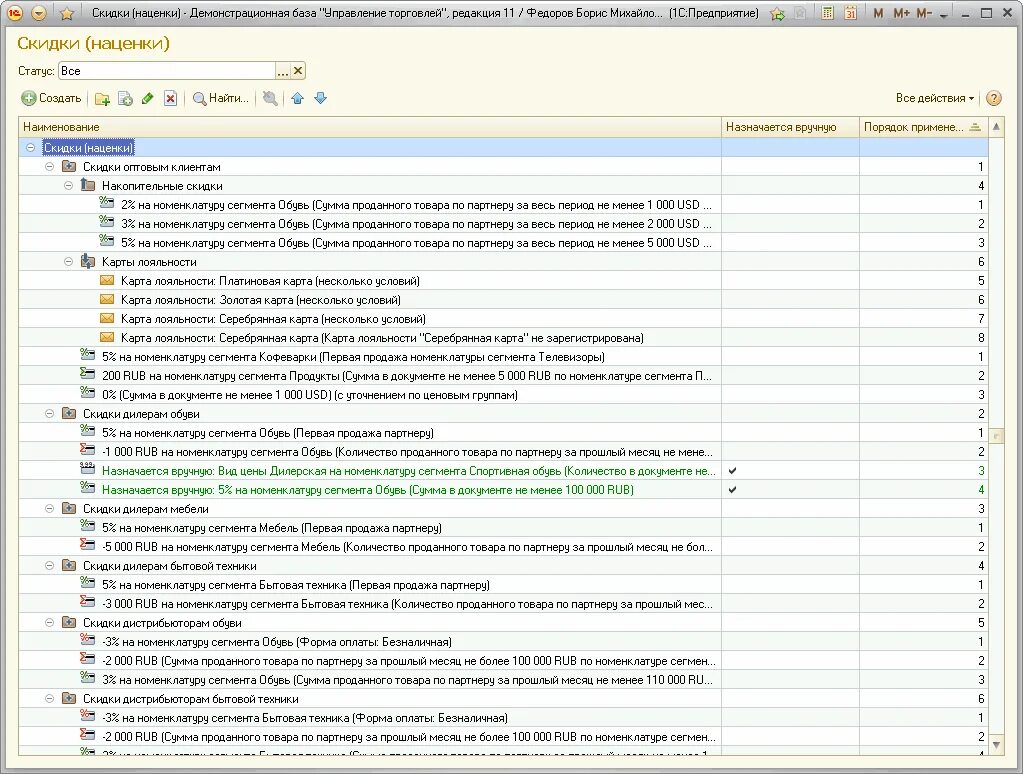Screen dimensions: 1023x774
Task: Click the vertical scrollbar down arrow
Action: (996, 744)
